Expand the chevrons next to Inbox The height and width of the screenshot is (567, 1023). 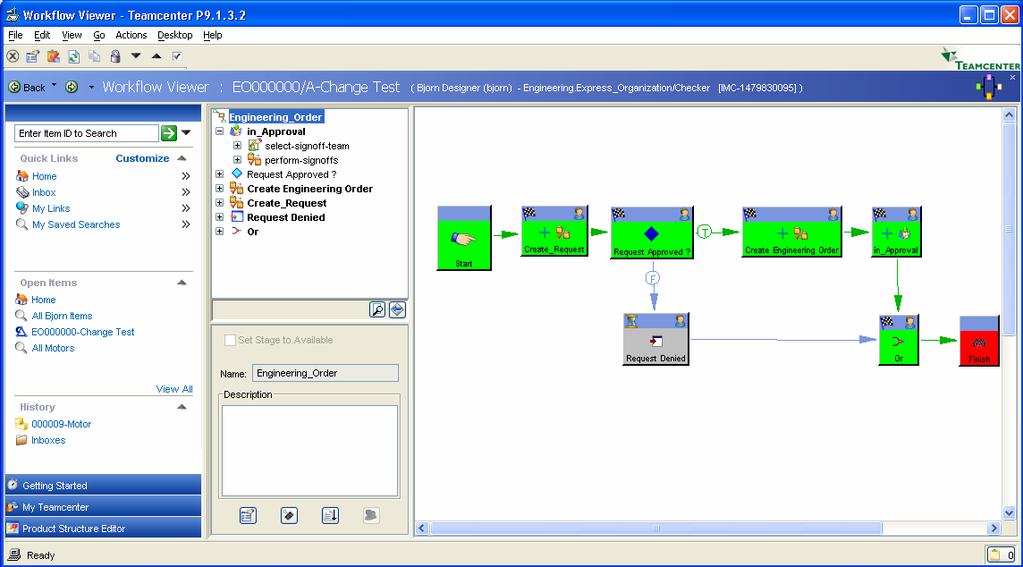point(186,192)
